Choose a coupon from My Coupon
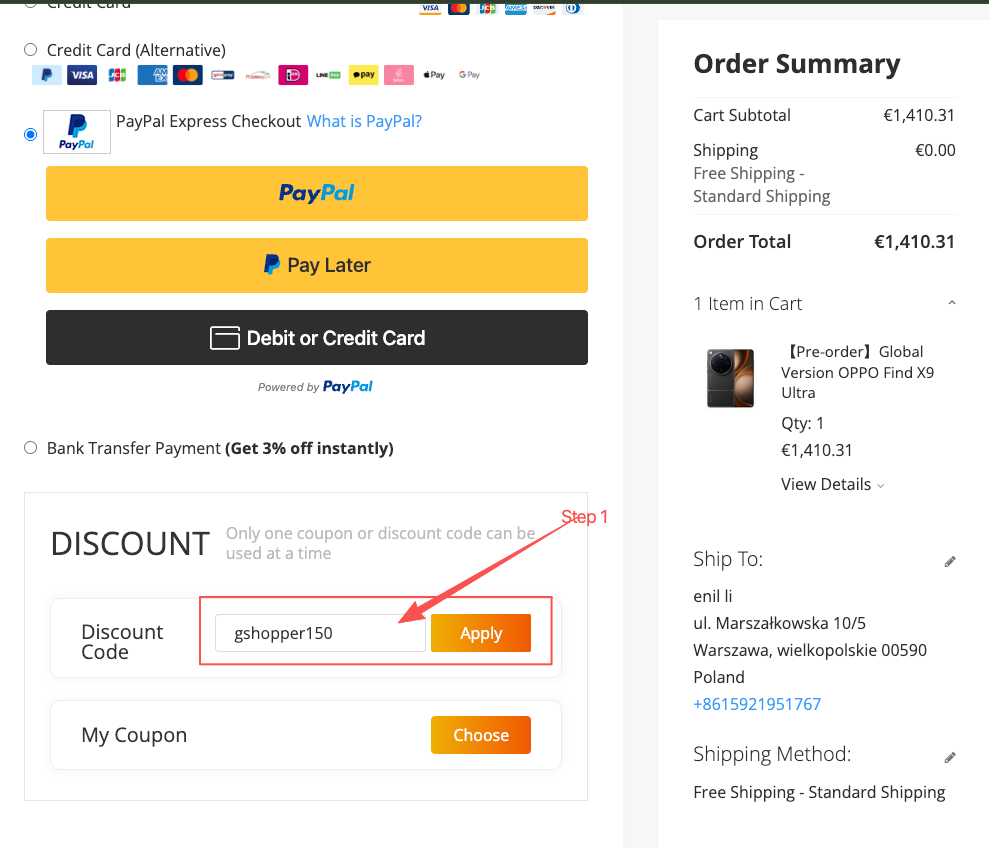Viewport: 989px width, 848px height. (x=481, y=735)
